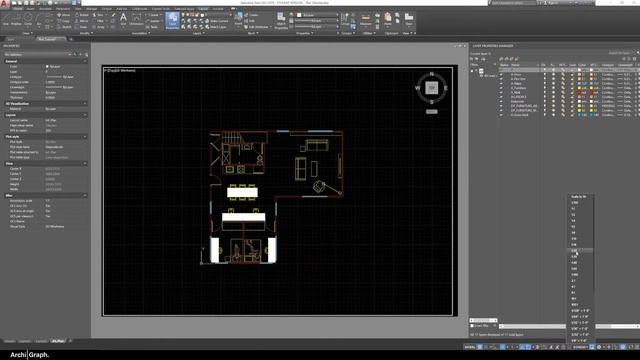This screenshot has width=640, height=360.
Task: Open the Home ribbon tab
Action: point(18,9)
